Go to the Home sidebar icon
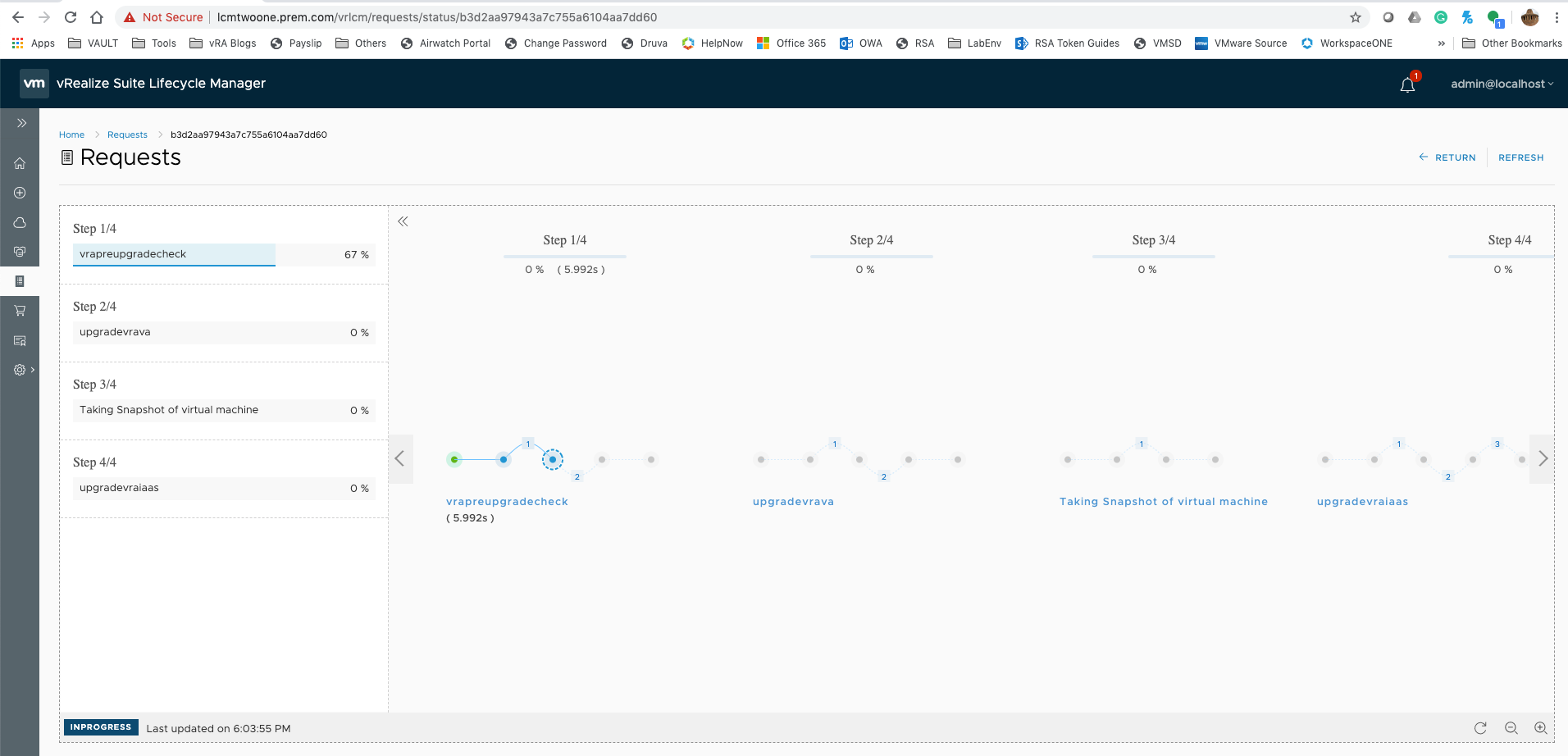 (20, 163)
